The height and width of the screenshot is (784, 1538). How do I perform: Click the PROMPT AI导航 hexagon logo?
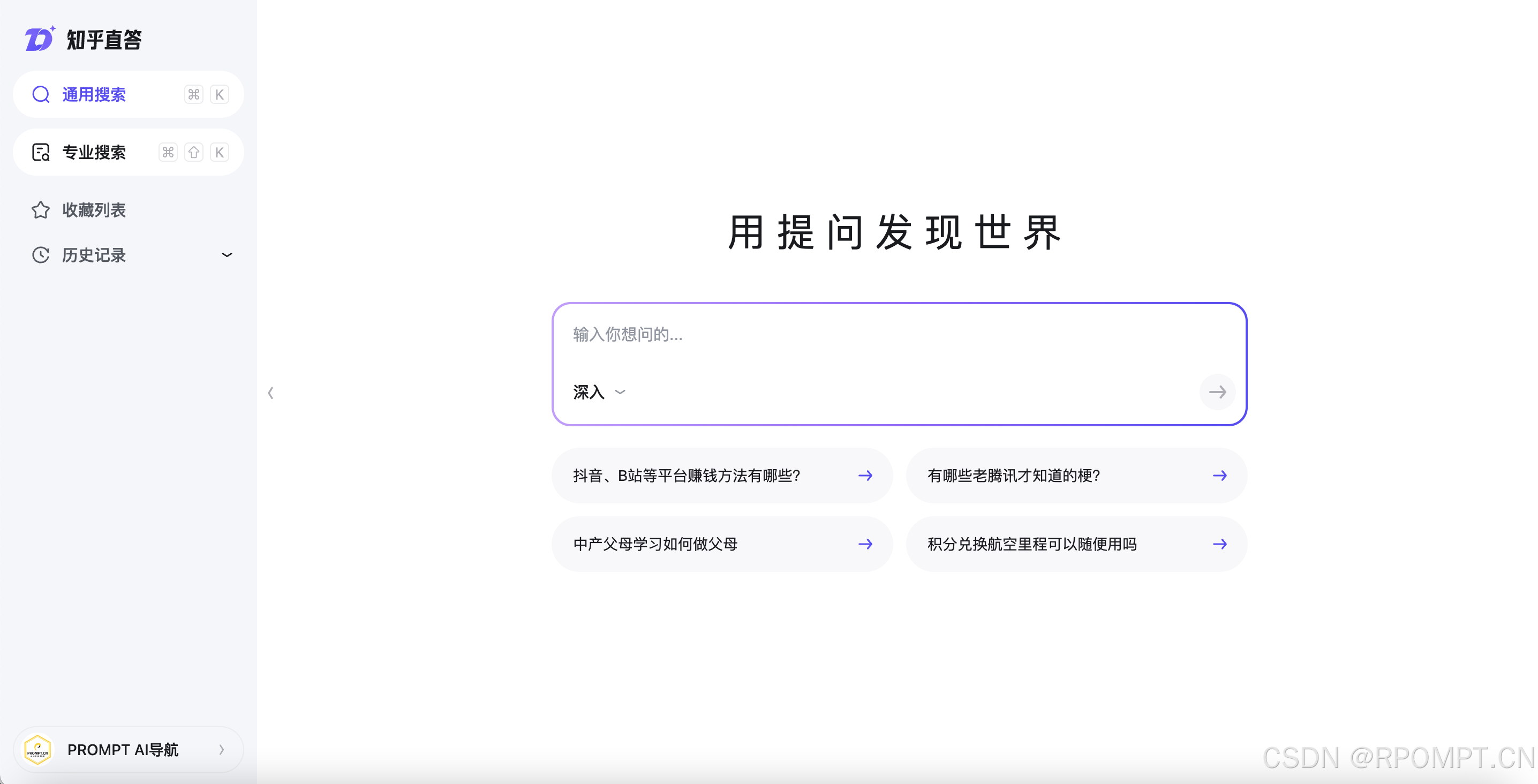[37, 749]
